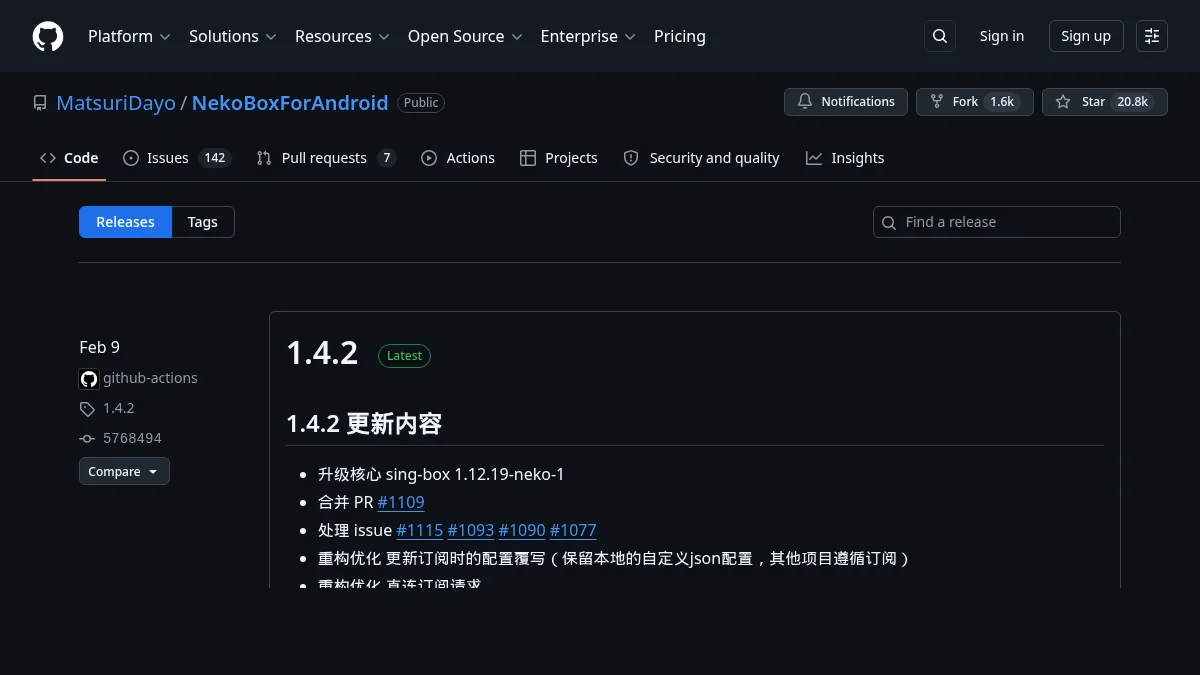This screenshot has width=1200, height=675.
Task: Click the github-actions avatar icon
Action: tap(89, 378)
